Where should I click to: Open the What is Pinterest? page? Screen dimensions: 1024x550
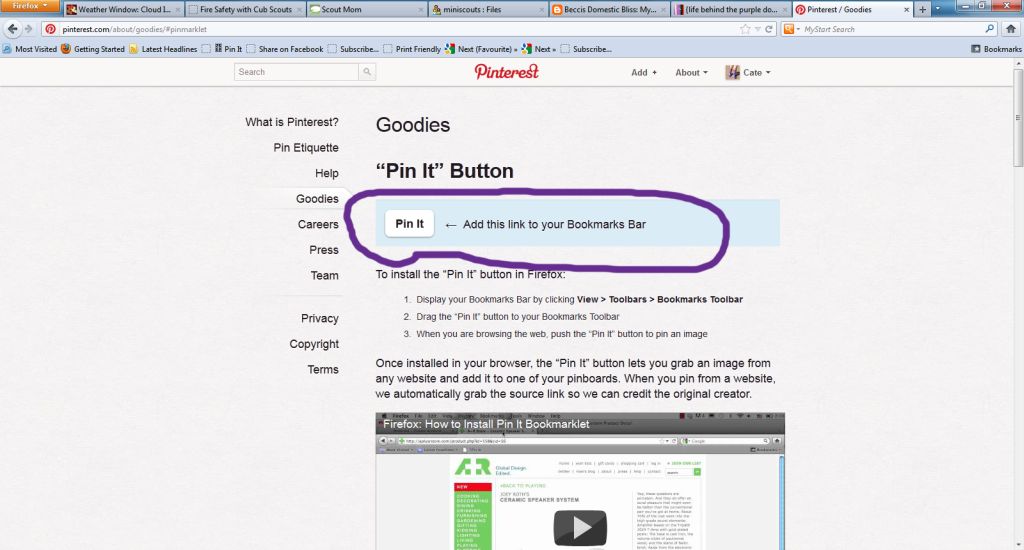click(292, 122)
